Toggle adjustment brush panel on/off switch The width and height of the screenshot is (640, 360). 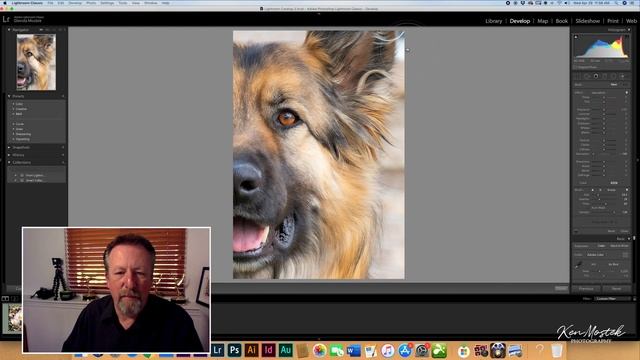576,231
